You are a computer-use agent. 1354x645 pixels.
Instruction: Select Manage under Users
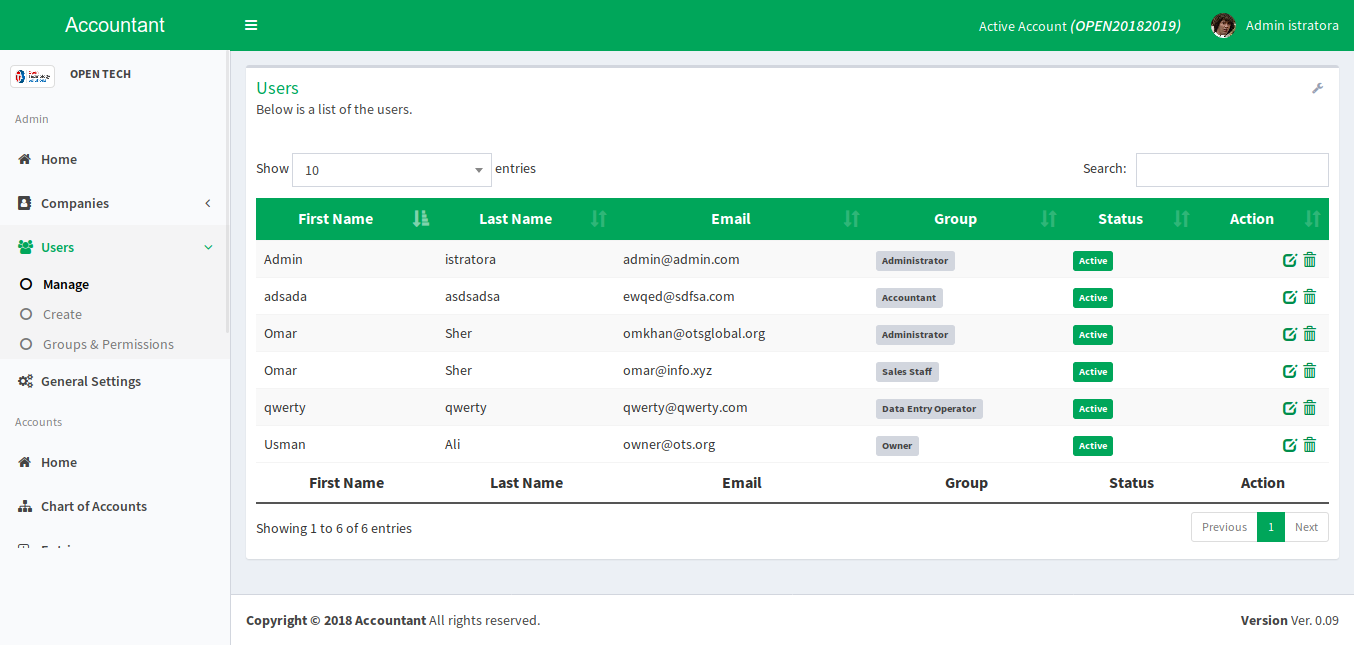66,285
